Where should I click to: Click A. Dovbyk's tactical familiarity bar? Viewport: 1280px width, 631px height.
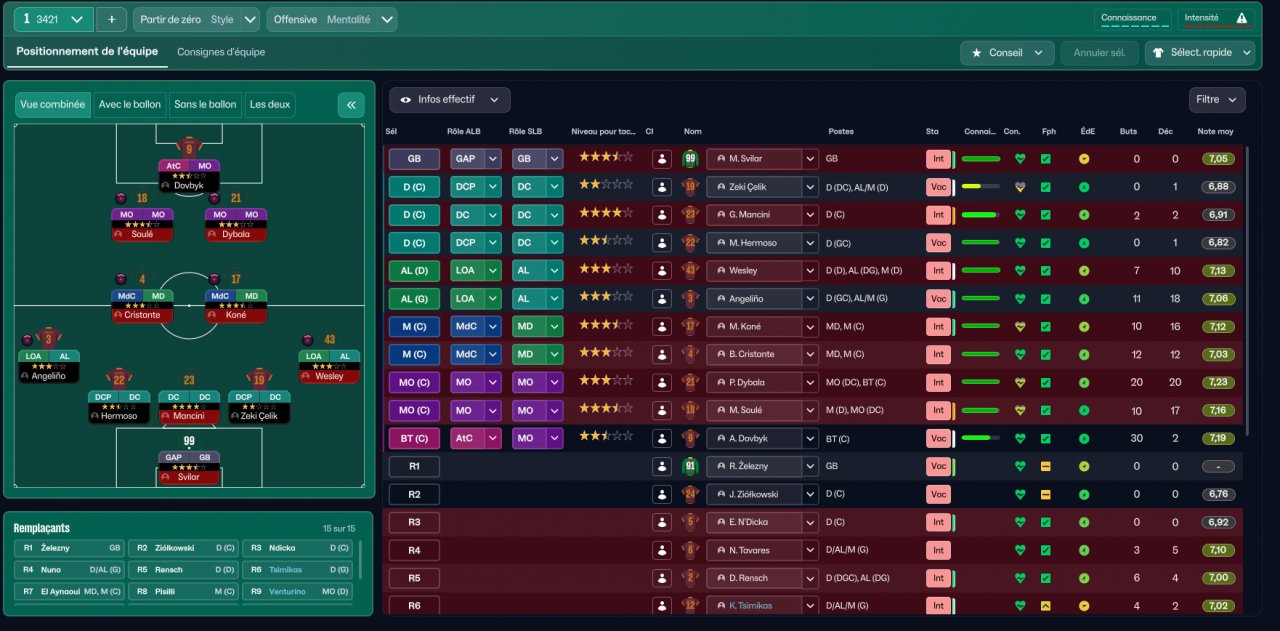point(979,439)
